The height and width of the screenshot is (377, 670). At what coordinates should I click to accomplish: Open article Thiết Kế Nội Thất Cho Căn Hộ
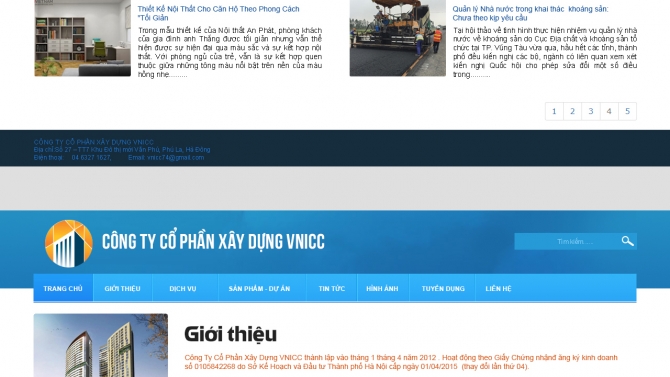[218, 13]
